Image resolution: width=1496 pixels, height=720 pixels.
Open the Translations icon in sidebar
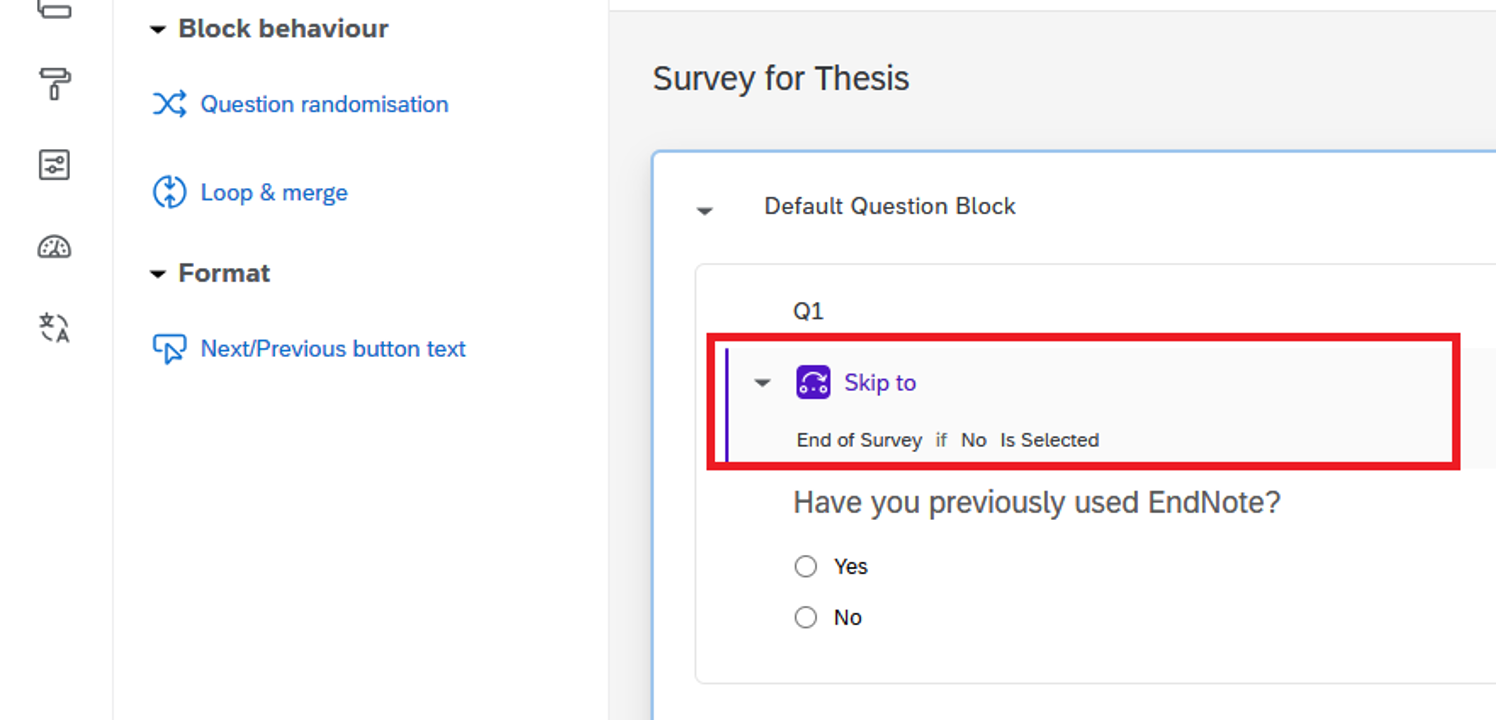click(54, 327)
